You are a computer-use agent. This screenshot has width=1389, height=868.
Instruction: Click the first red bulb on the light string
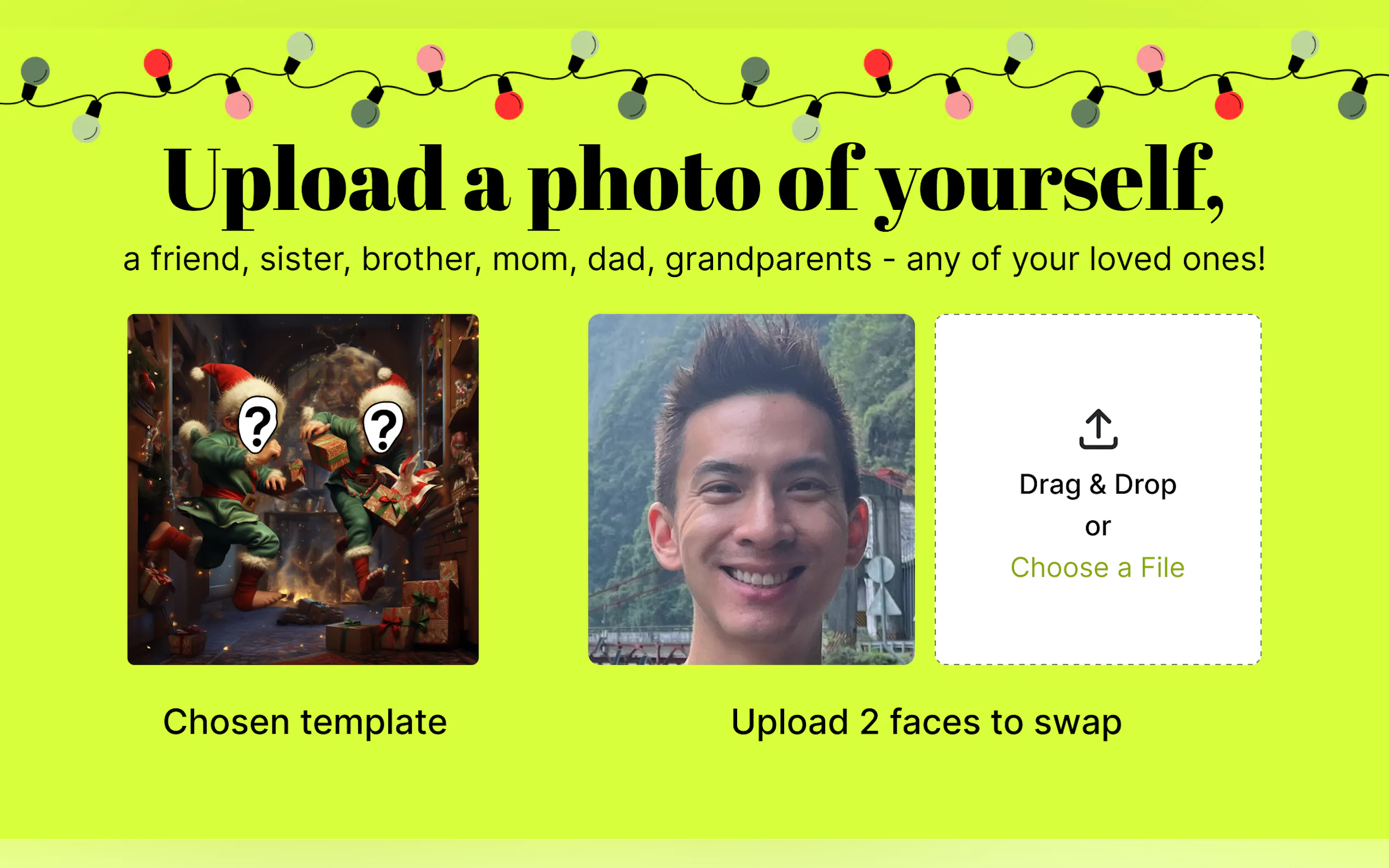[158, 64]
